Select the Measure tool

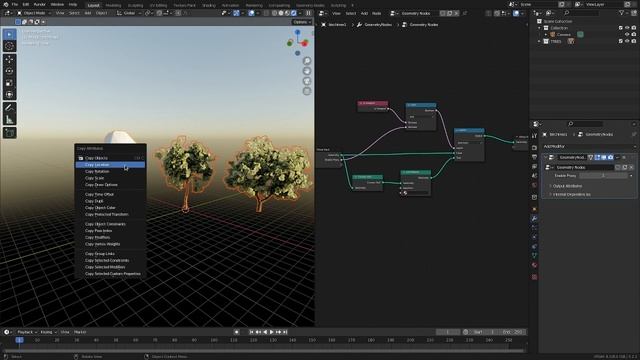click(x=9, y=119)
